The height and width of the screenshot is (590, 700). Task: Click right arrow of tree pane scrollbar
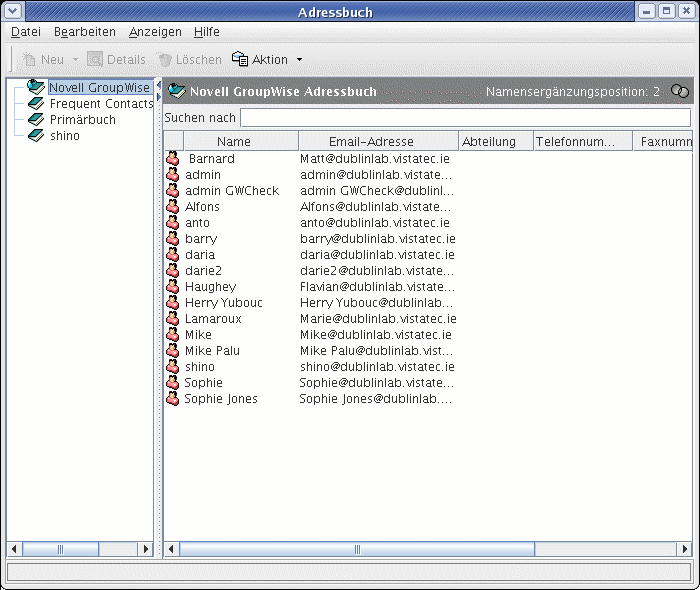[x=146, y=549]
